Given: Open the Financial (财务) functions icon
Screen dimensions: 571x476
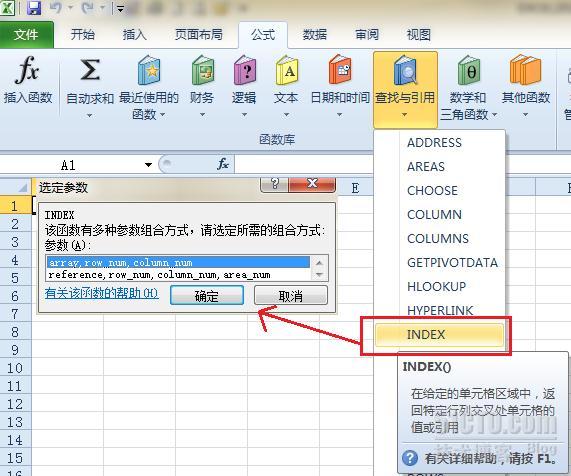Looking at the screenshot, I should pyautogui.click(x=202, y=70).
